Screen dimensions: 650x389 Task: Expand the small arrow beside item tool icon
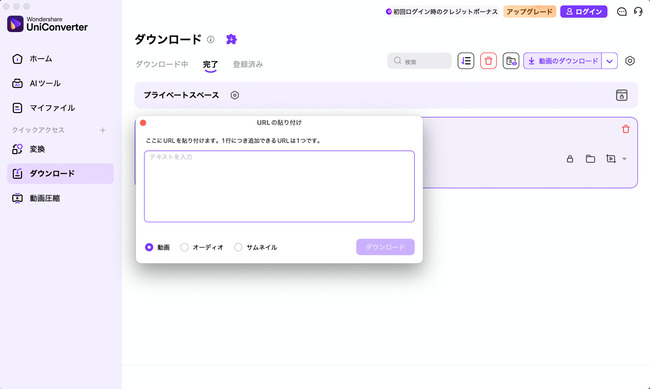pos(624,159)
